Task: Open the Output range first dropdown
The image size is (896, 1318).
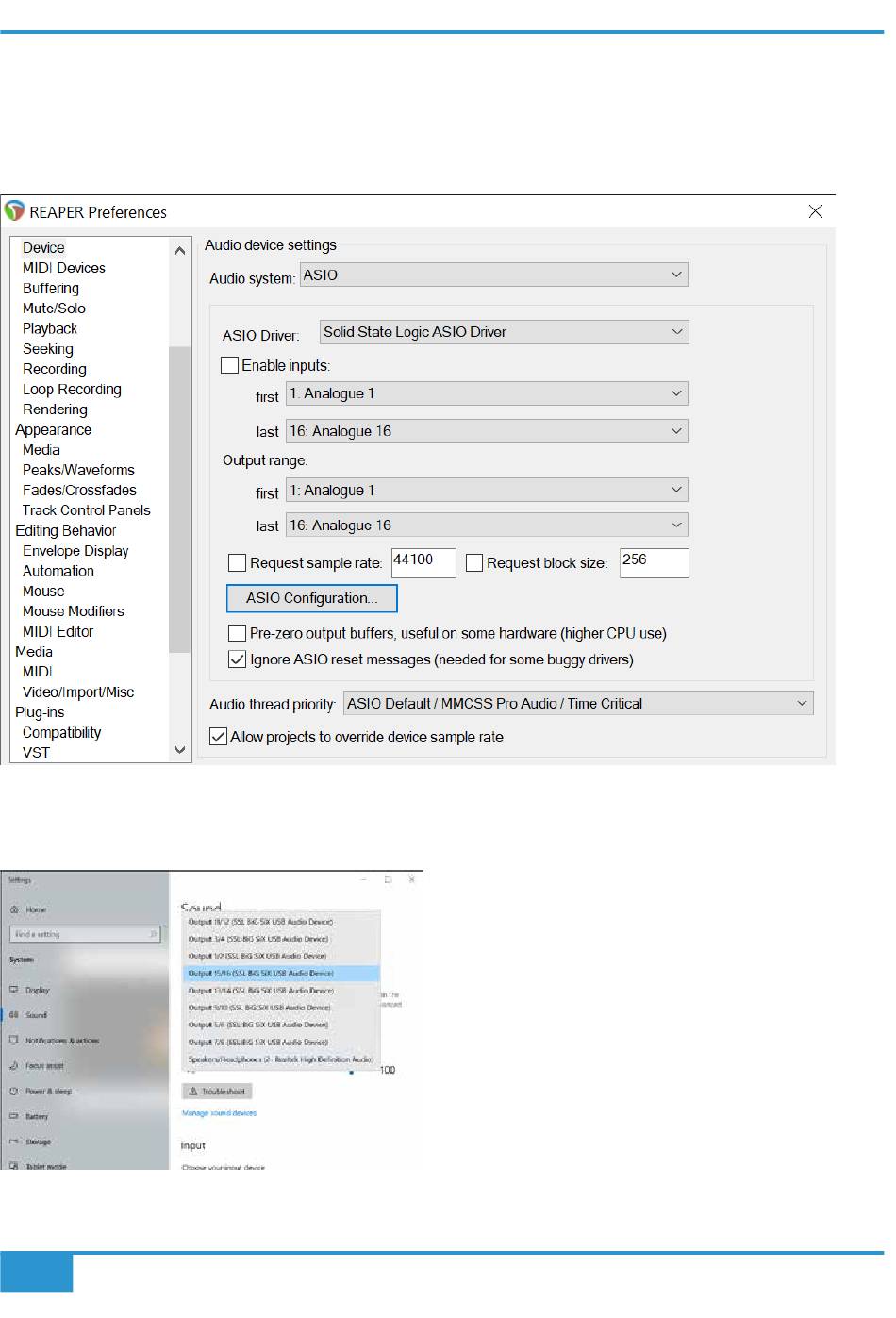Action: (487, 490)
